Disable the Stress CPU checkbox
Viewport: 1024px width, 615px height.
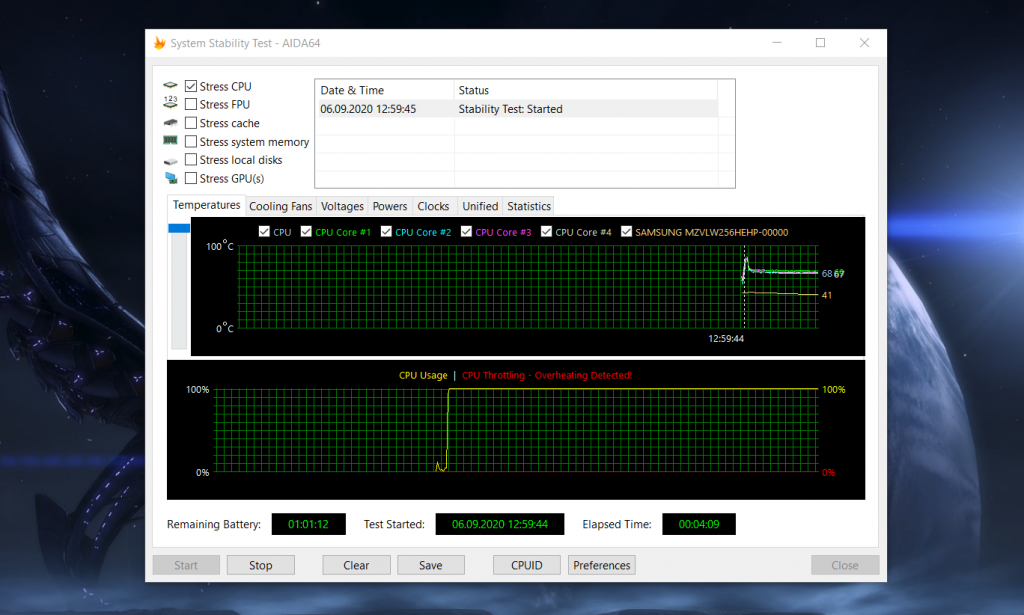[191, 86]
